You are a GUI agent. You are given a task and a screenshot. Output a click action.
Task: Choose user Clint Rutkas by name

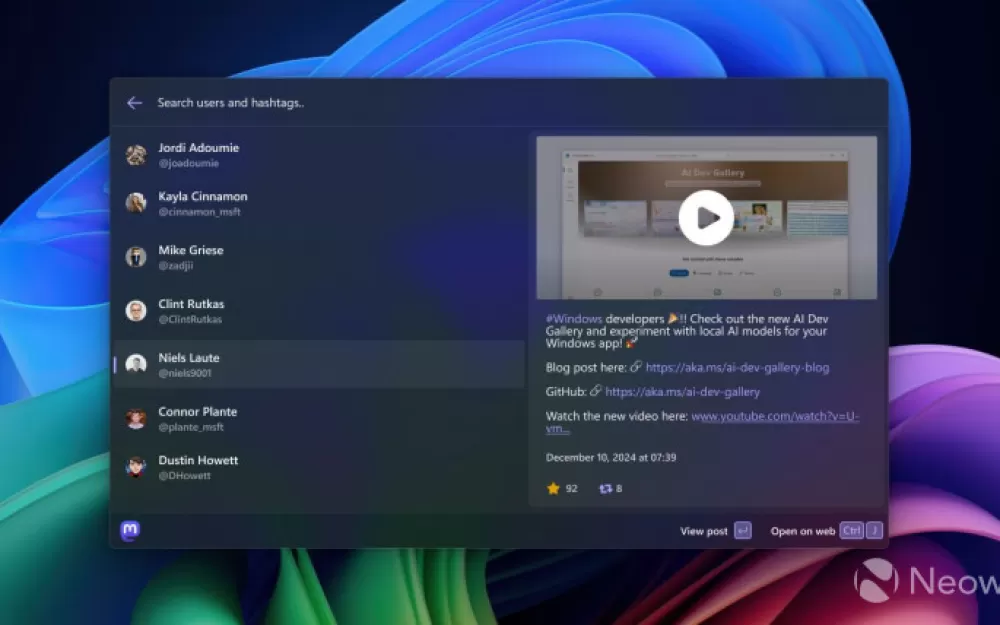[191, 304]
